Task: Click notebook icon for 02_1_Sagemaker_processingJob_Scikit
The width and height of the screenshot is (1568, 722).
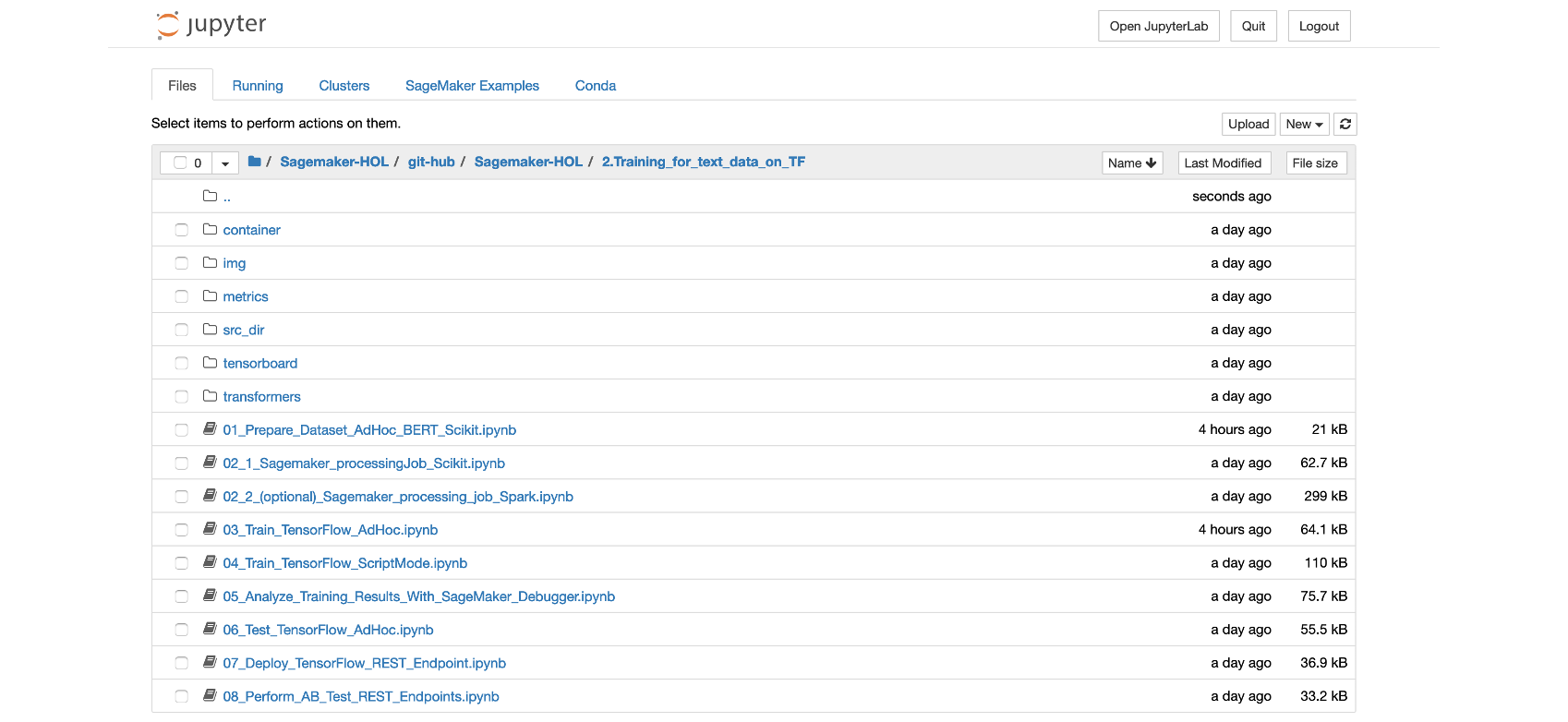Action: [x=210, y=462]
